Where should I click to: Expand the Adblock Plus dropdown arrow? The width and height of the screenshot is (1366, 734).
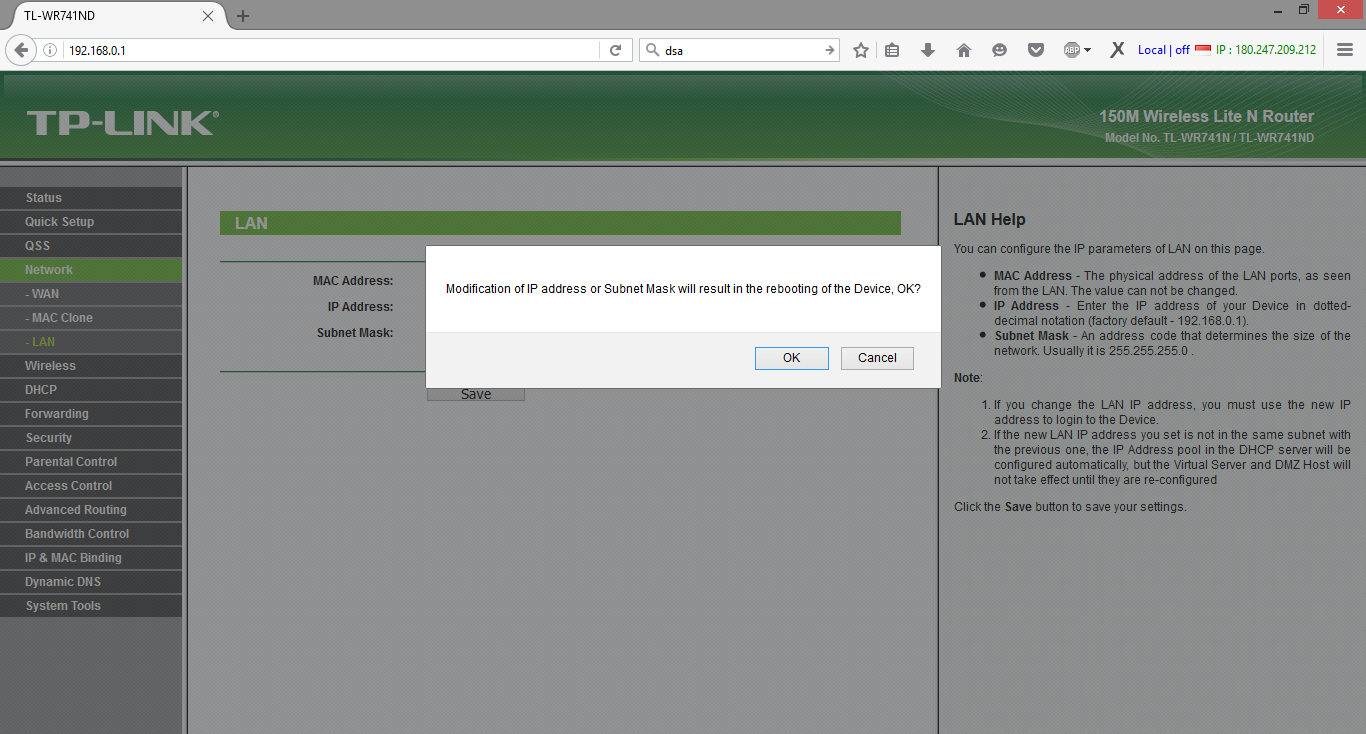coord(1088,50)
